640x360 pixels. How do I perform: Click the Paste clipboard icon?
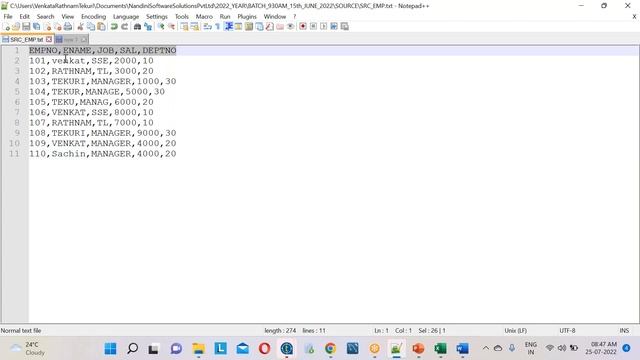click(x=101, y=27)
